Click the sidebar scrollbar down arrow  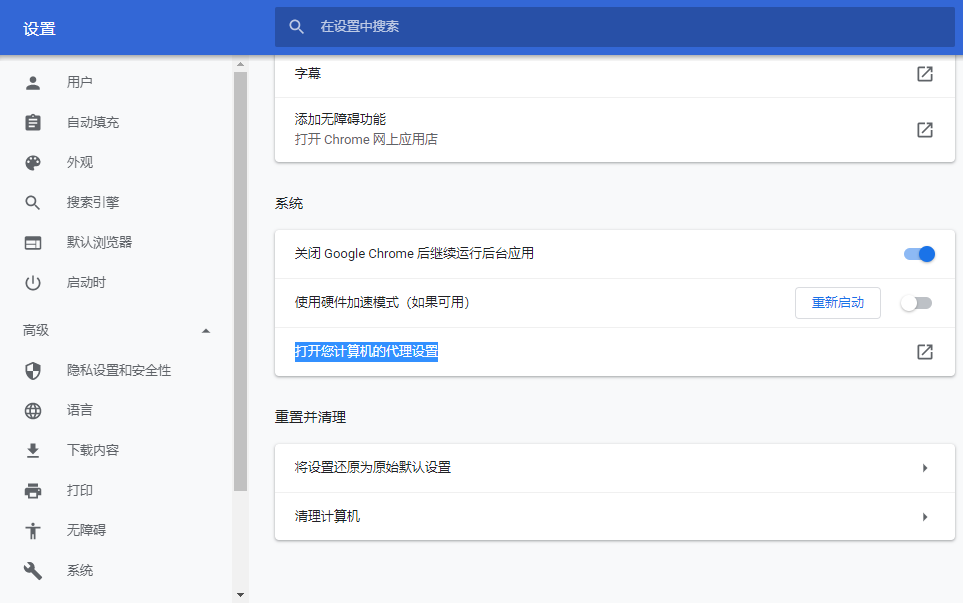[x=240, y=594]
